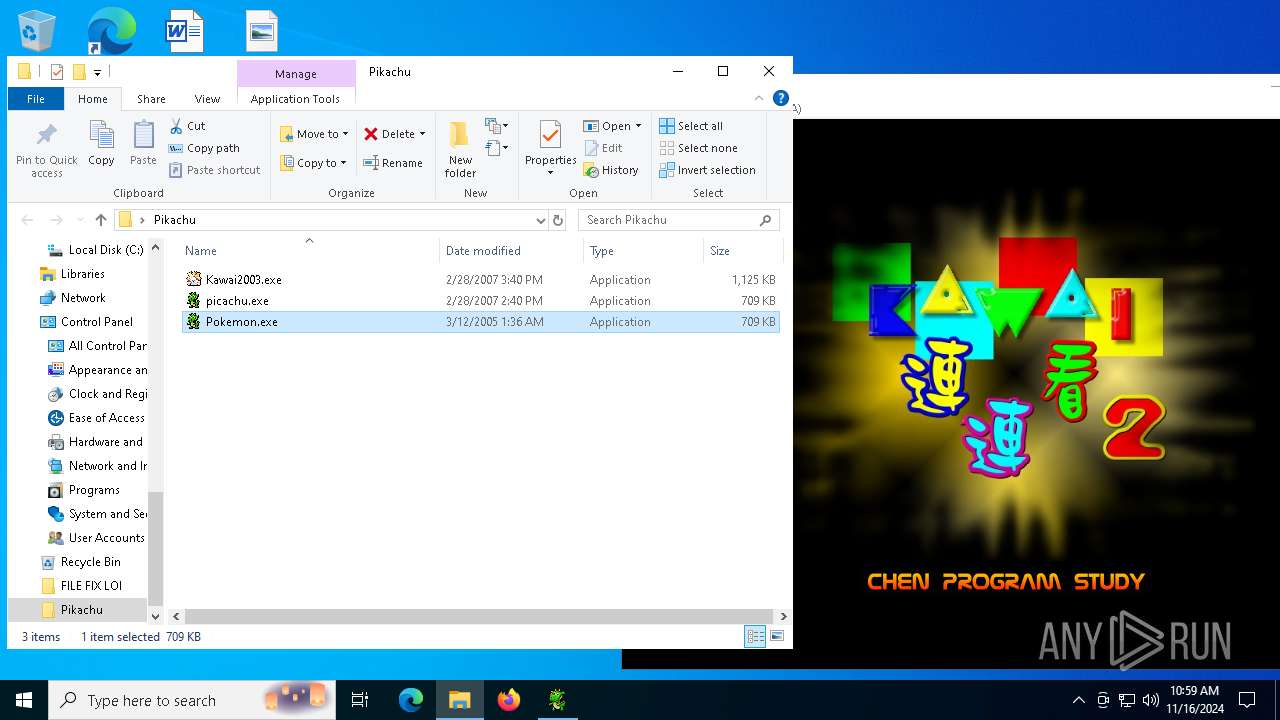Click Paste shortcut command

pos(214,170)
